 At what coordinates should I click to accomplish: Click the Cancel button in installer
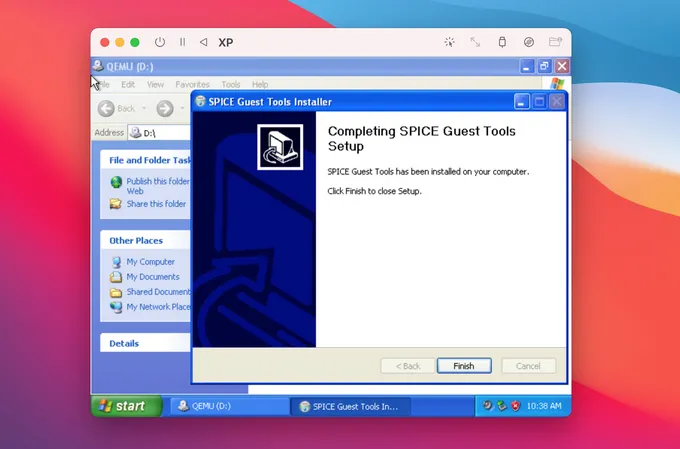pyautogui.click(x=528, y=366)
